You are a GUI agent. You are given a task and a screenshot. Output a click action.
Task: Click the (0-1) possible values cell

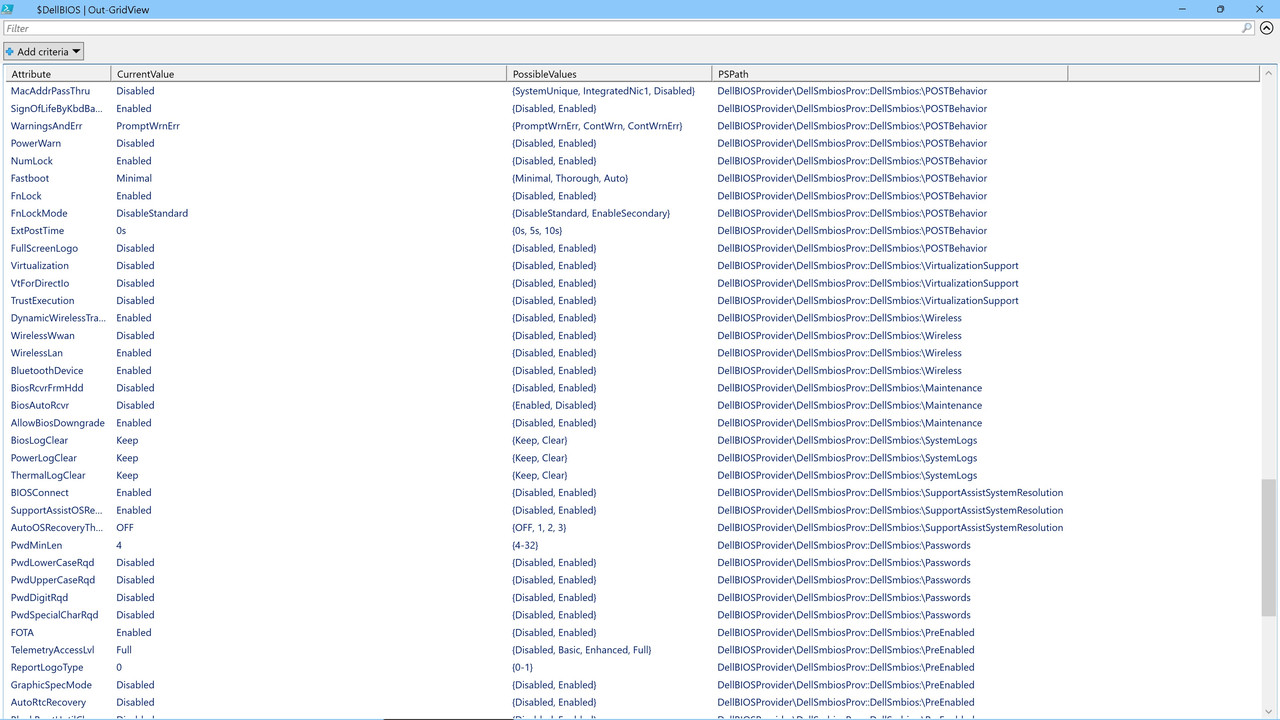tap(522, 668)
